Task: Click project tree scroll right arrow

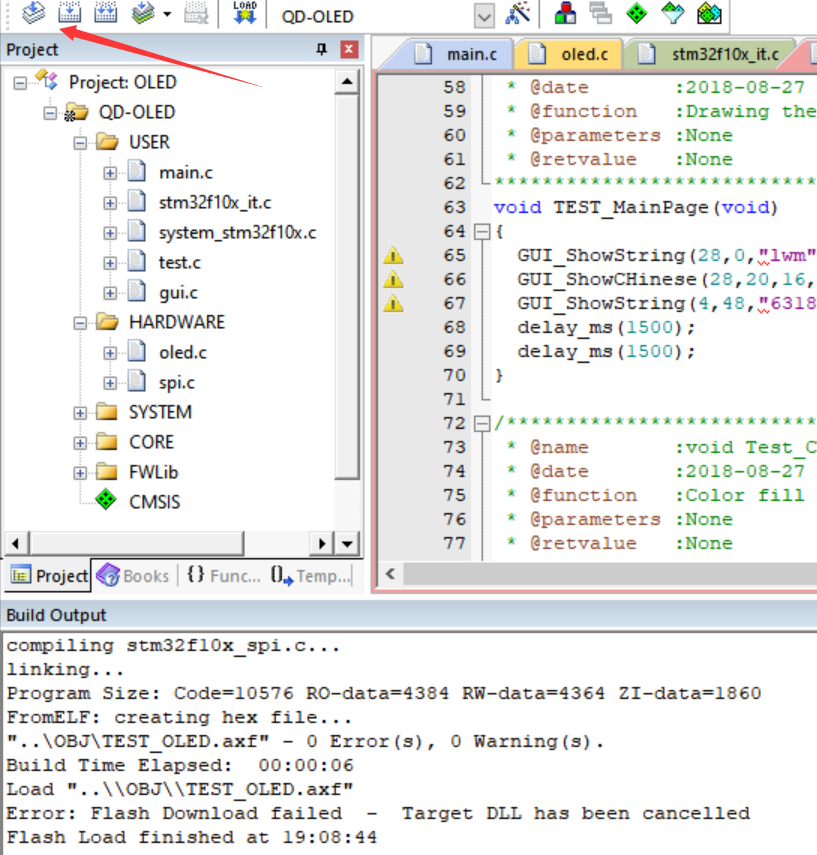Action: click(x=321, y=543)
